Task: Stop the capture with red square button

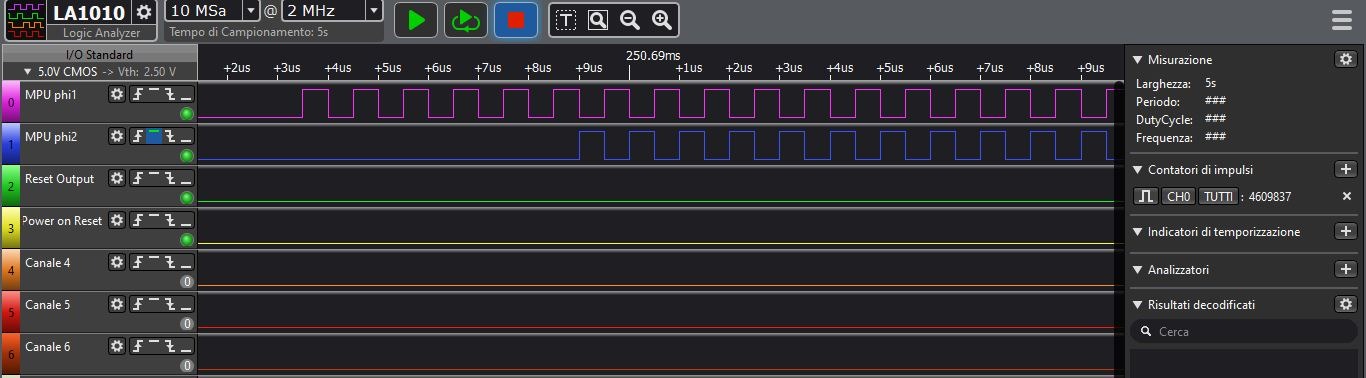Action: pyautogui.click(x=515, y=20)
